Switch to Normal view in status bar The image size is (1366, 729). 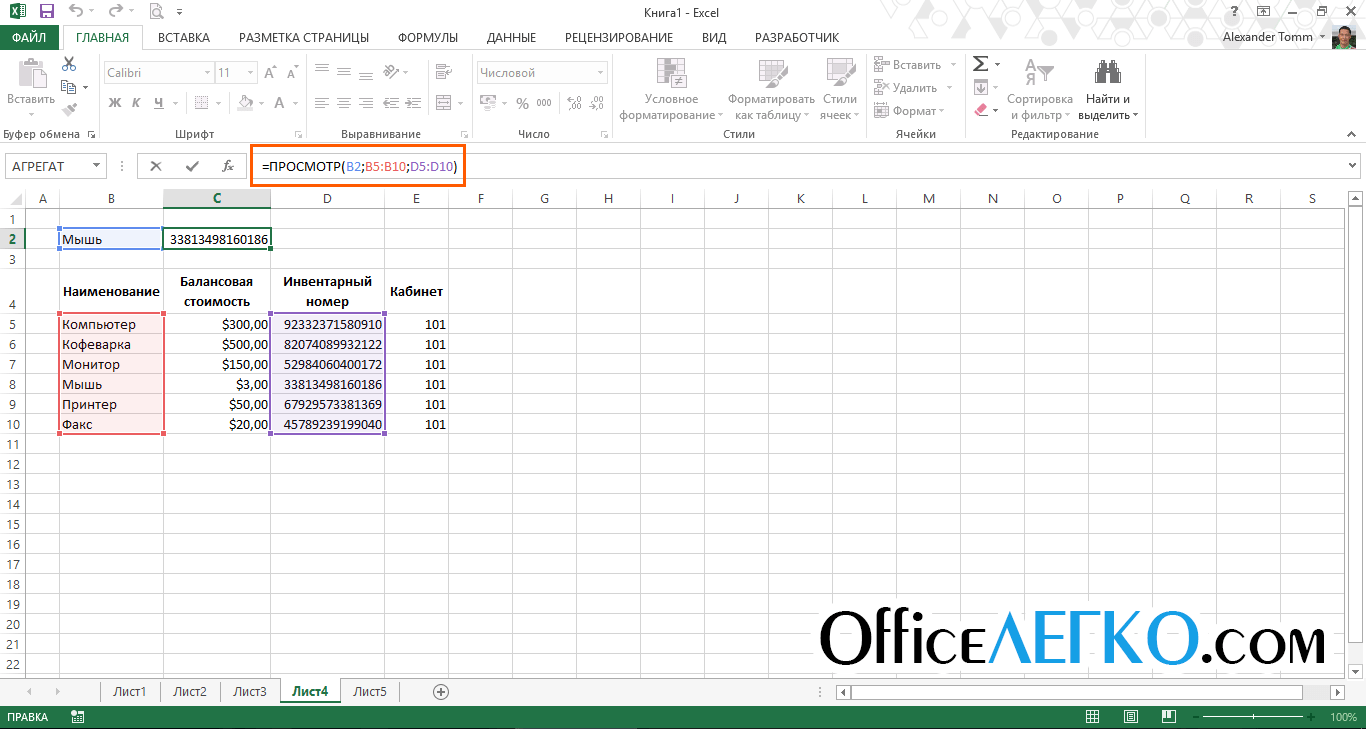click(1093, 717)
